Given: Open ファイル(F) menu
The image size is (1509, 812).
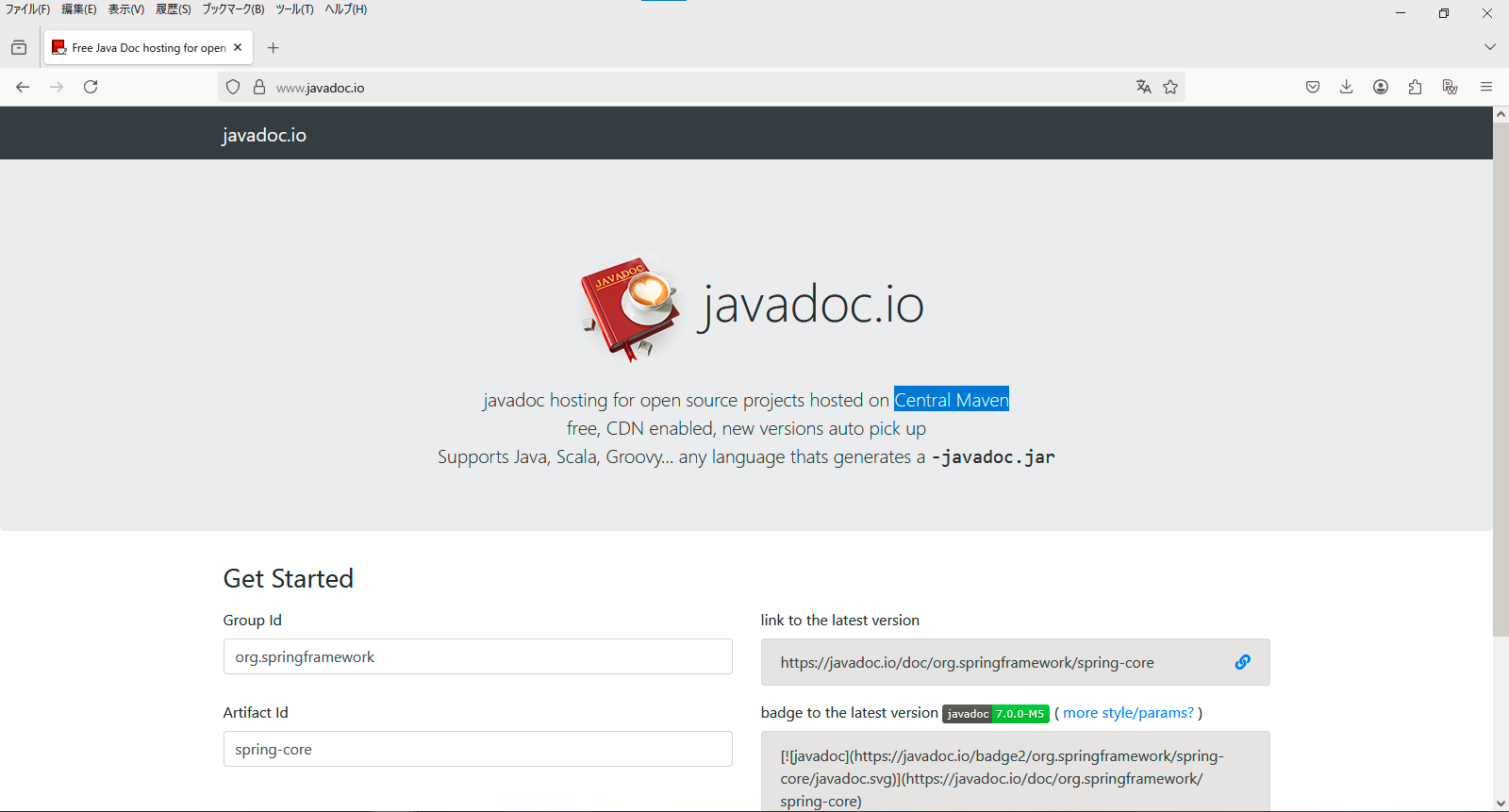Looking at the screenshot, I should 27,9.
